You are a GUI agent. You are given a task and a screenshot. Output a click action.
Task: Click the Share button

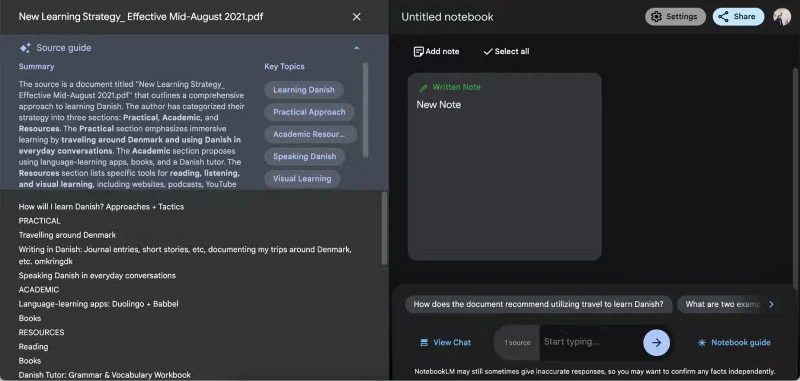pyautogui.click(x=738, y=17)
